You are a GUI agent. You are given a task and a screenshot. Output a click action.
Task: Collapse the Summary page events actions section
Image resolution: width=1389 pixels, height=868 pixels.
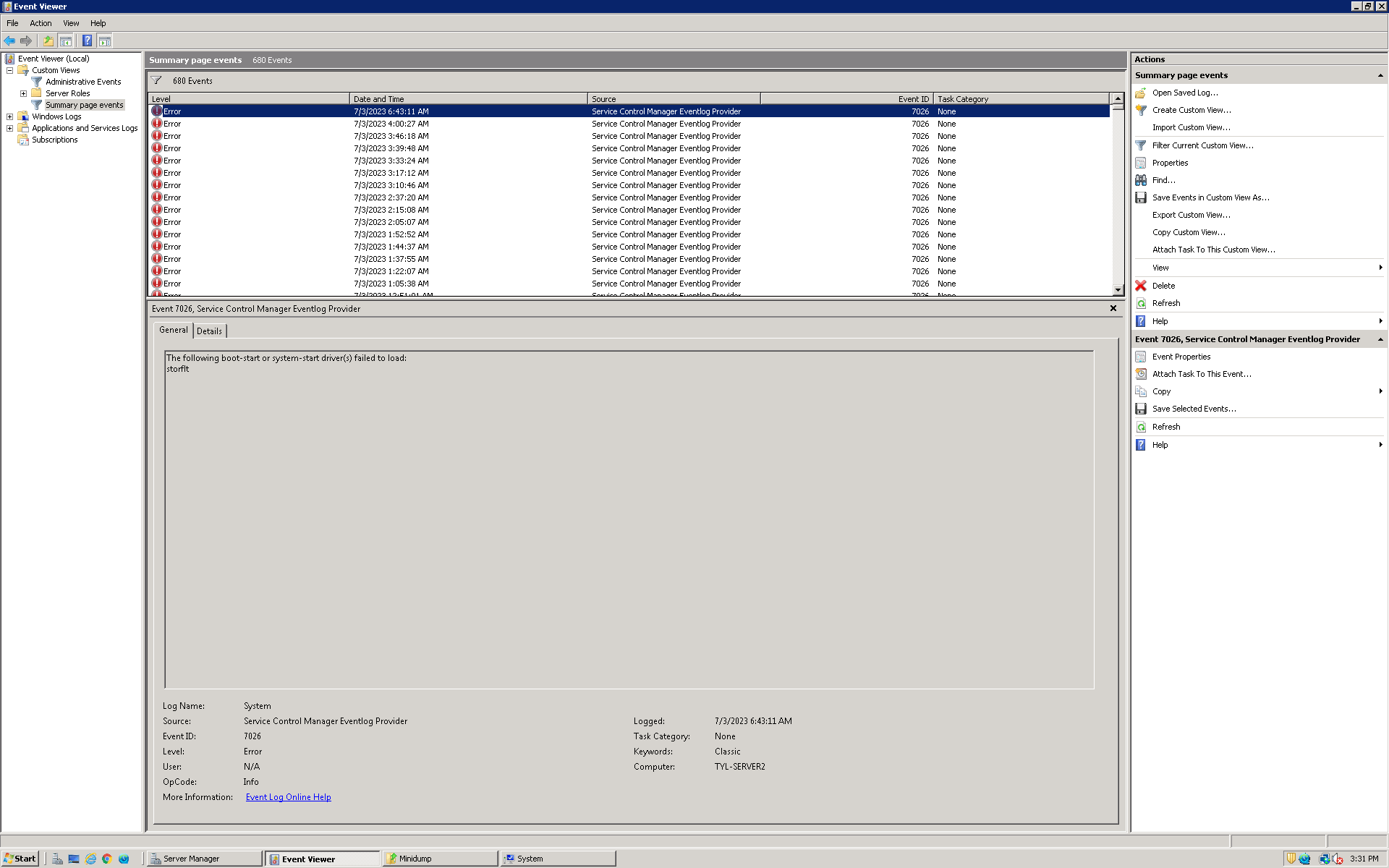tap(1380, 75)
